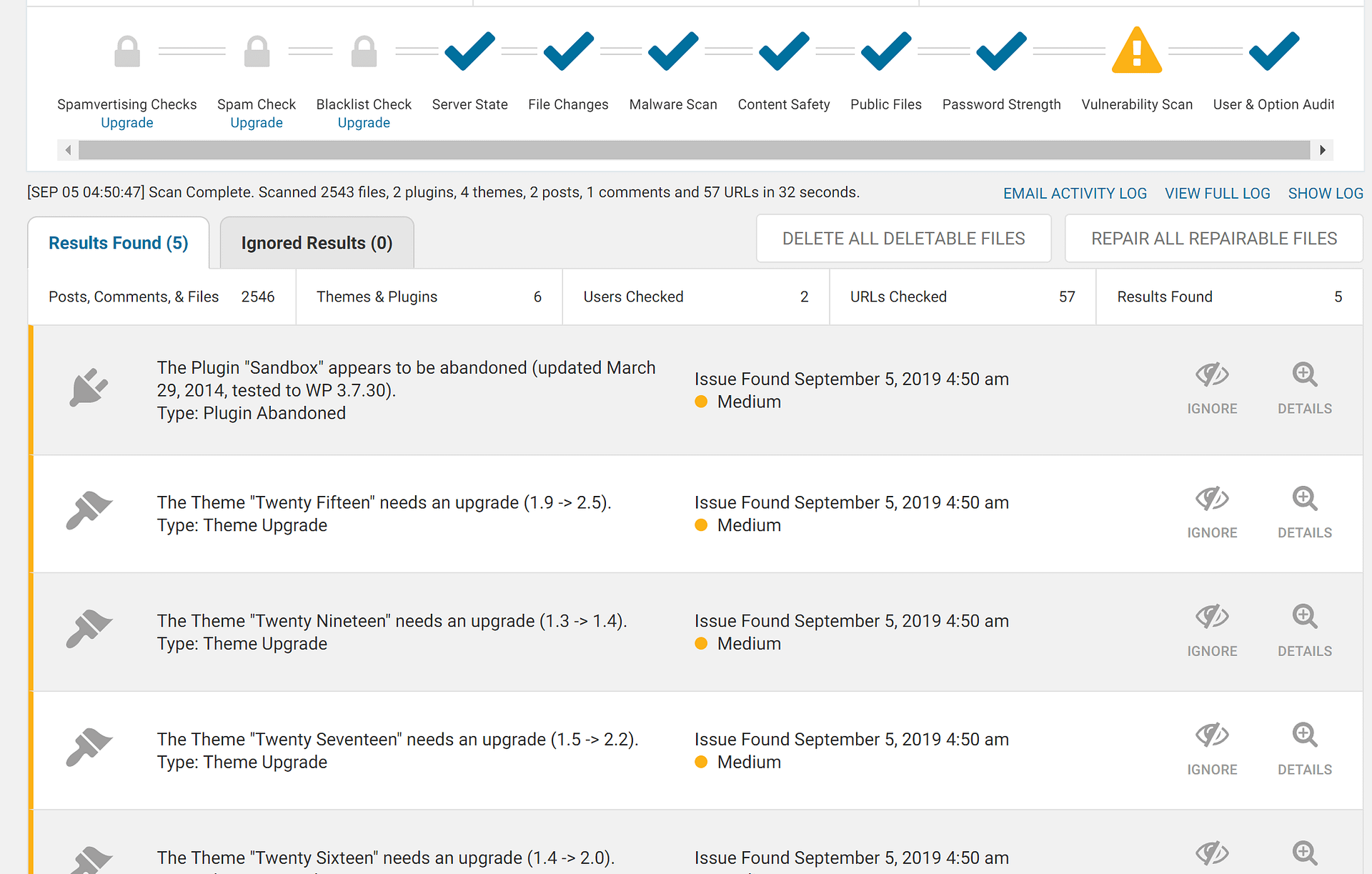The width and height of the screenshot is (1372, 874).
Task: Ignore the Twenty Sixteen upgrade issue
Action: (x=1212, y=853)
